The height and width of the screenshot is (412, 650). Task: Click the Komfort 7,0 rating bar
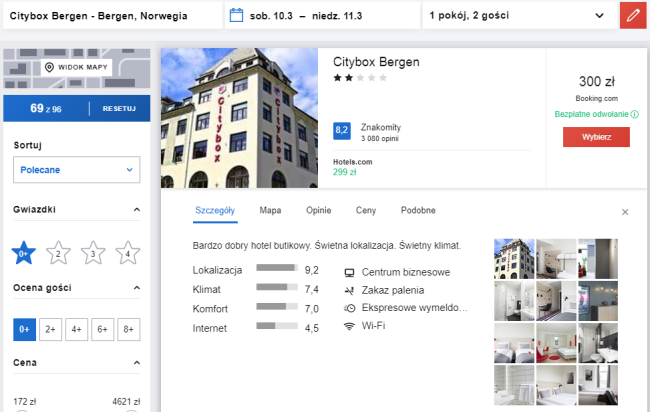(x=277, y=306)
